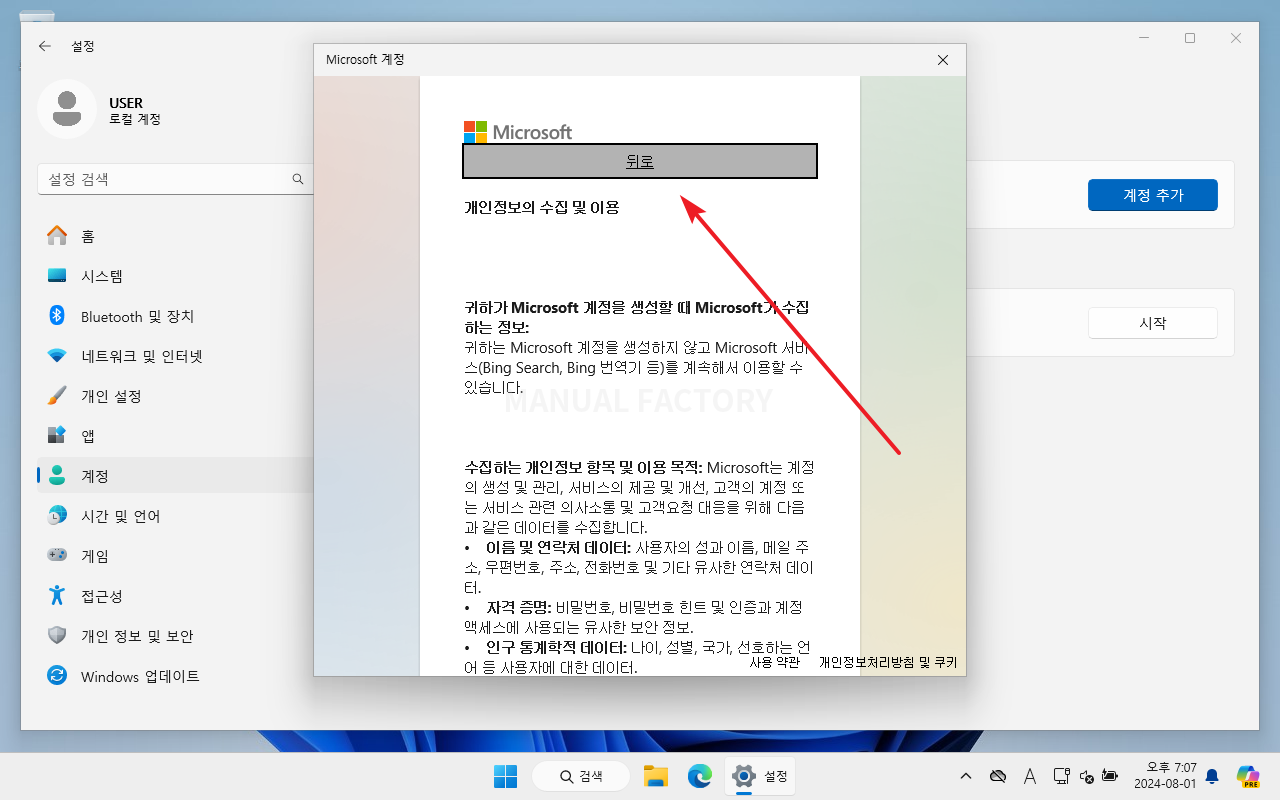Open Copilot preview icon on taskbar

click(x=1247, y=776)
